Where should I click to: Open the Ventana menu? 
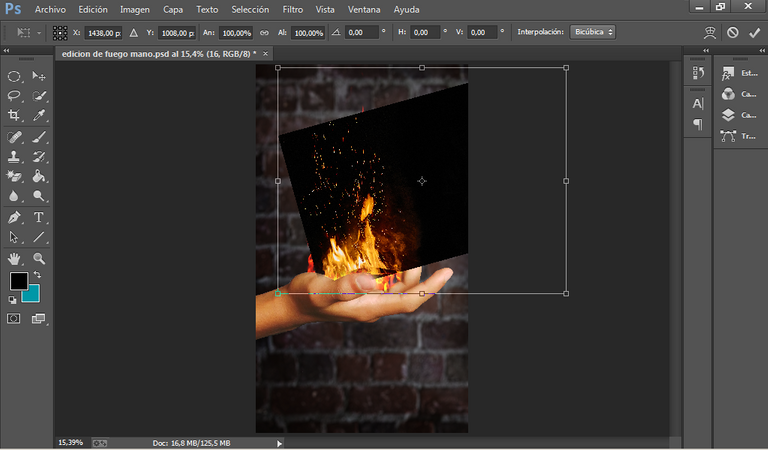pyautogui.click(x=364, y=9)
